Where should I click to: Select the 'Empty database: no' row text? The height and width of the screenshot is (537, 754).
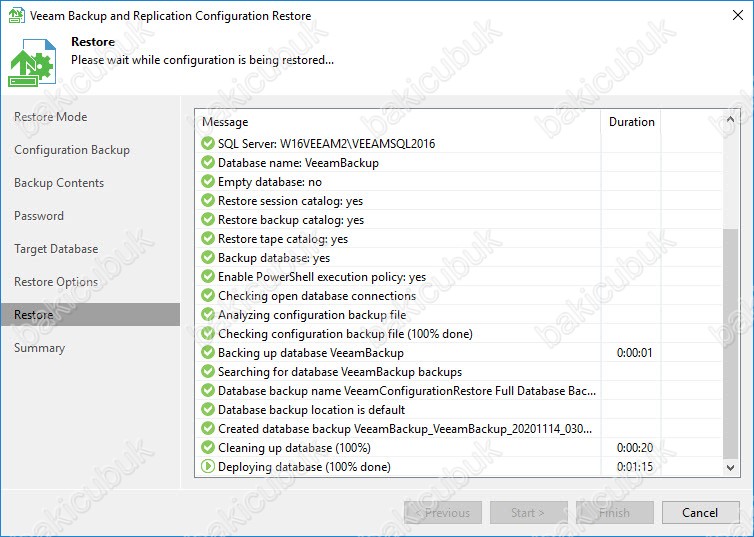(270, 182)
